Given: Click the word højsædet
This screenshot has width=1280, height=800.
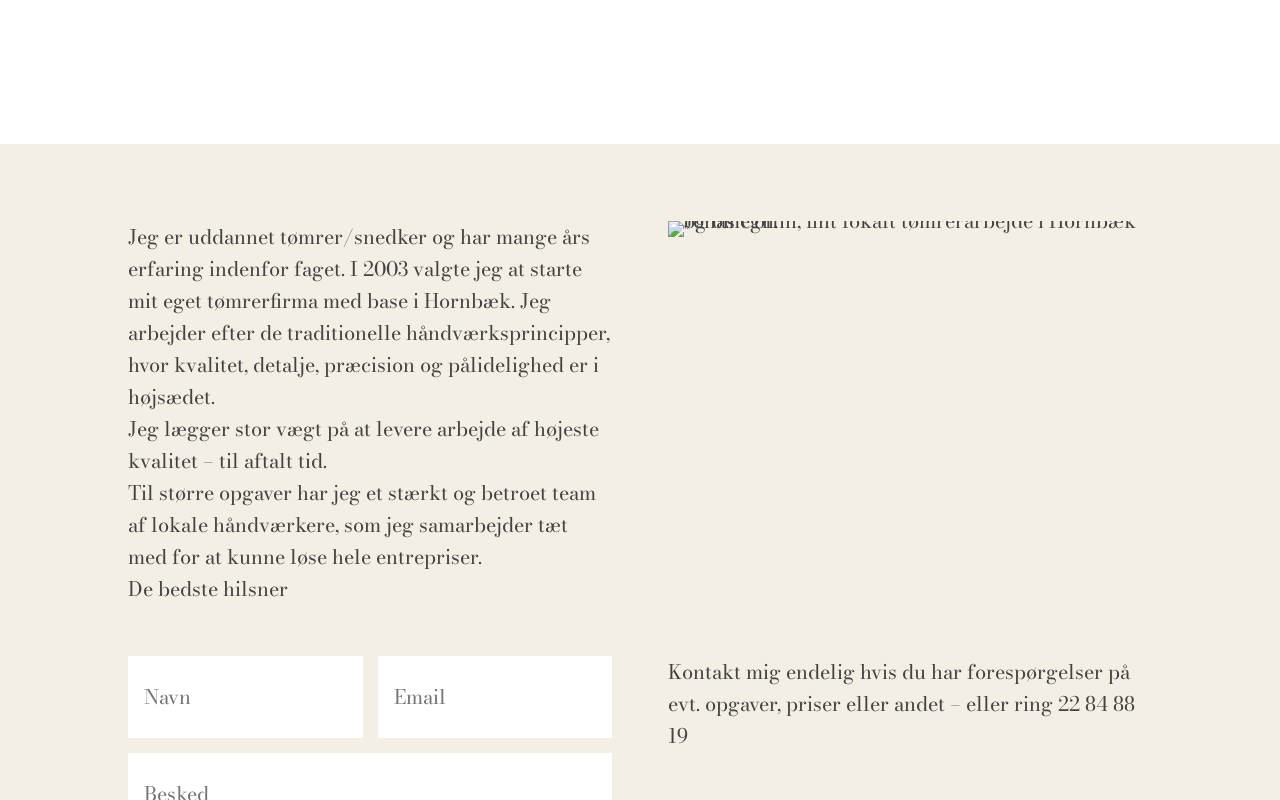Looking at the screenshot, I should 171,397.
